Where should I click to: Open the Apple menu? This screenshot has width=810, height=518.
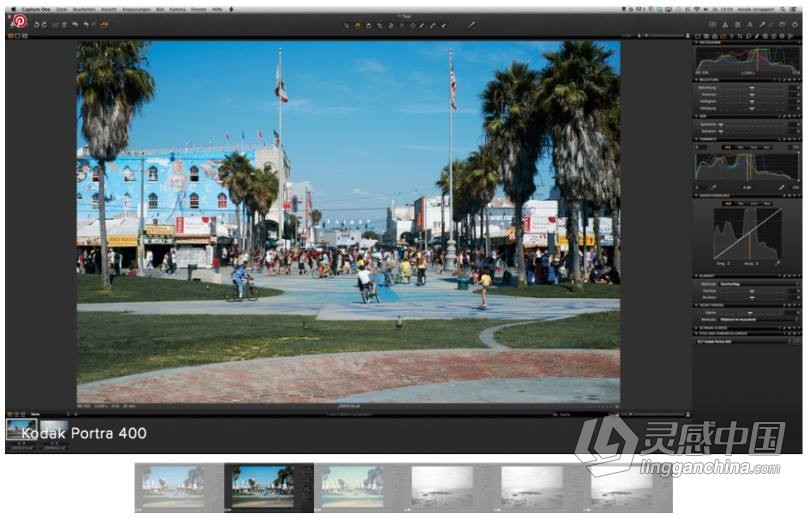click(x=13, y=9)
